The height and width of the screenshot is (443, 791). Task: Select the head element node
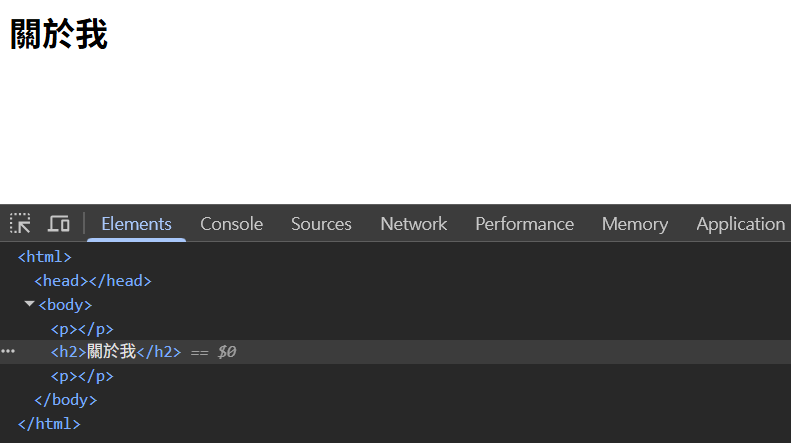pyautogui.click(x=93, y=281)
